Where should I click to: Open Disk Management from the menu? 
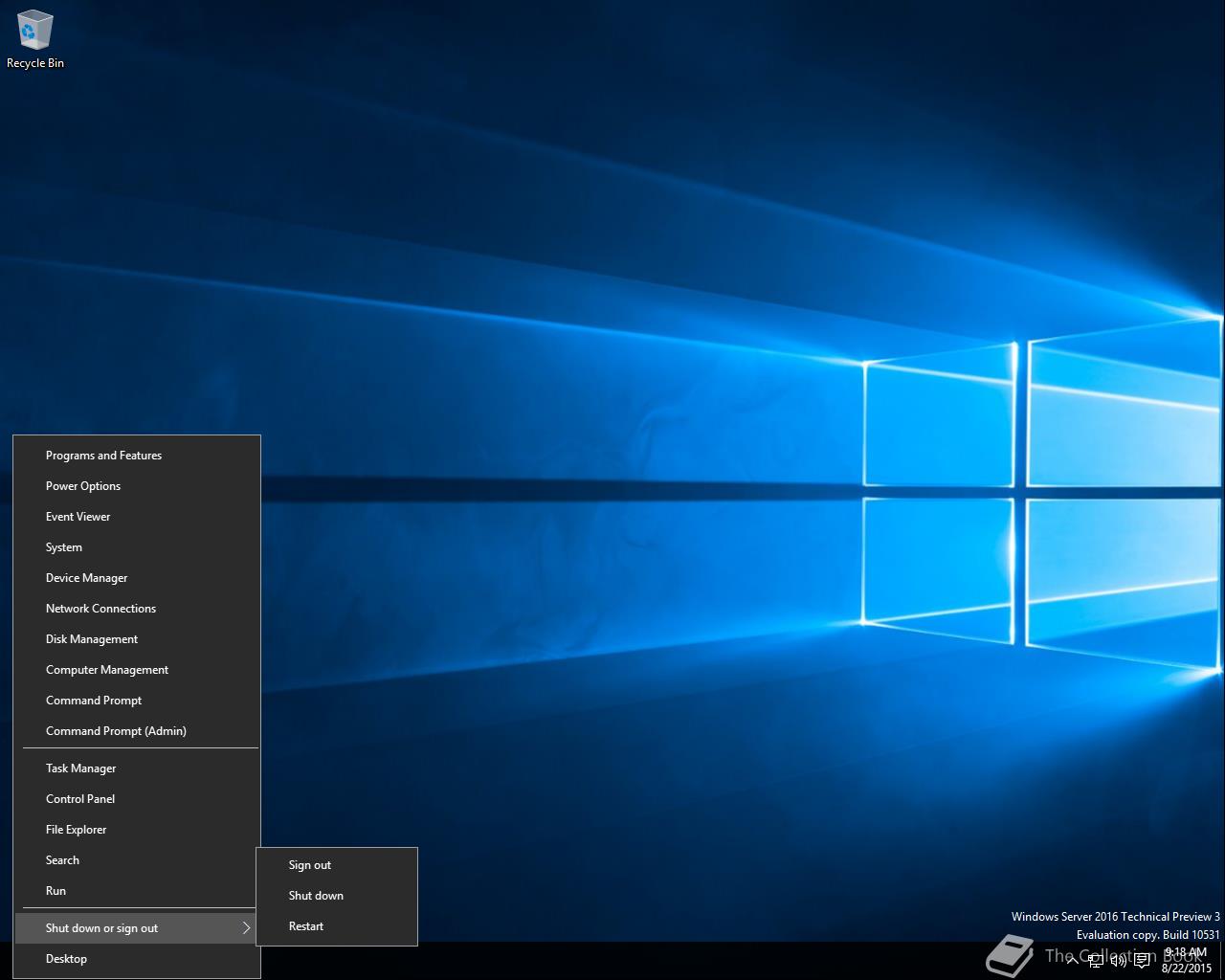[x=136, y=639]
